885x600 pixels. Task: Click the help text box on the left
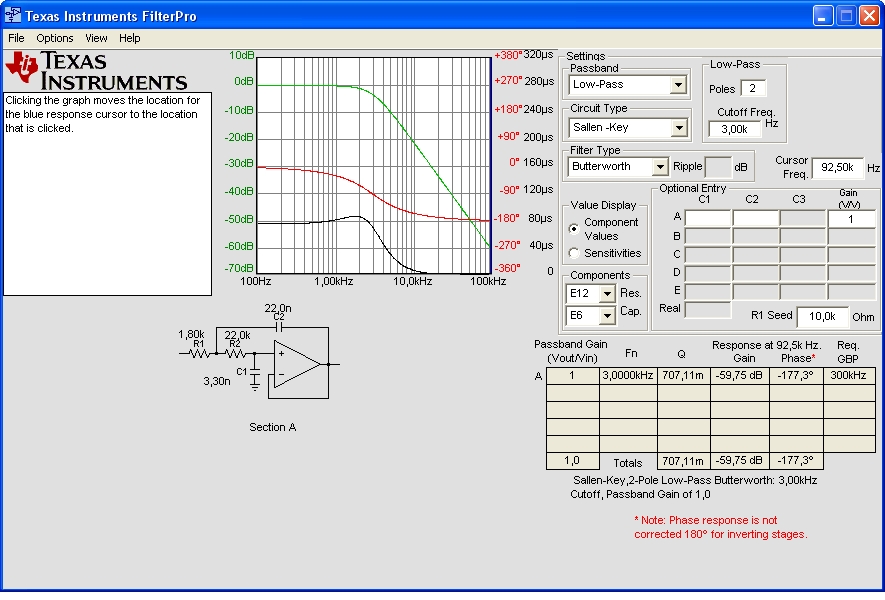tap(107, 194)
